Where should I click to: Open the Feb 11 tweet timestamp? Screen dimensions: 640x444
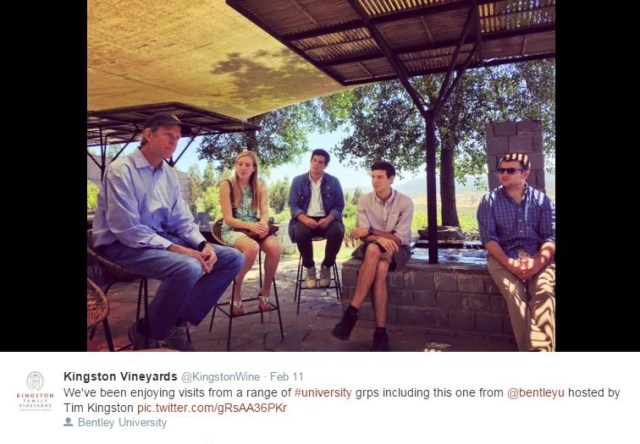pyautogui.click(x=287, y=376)
